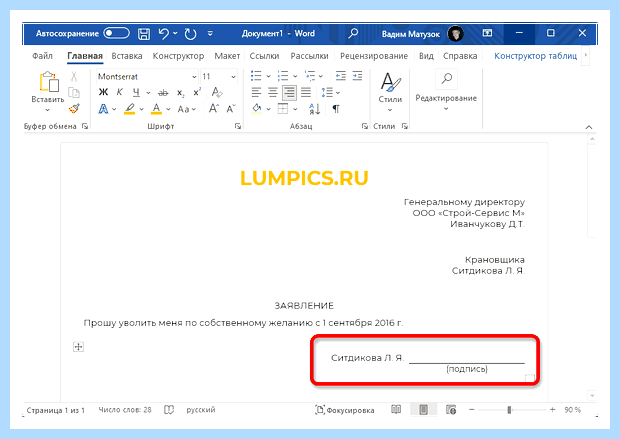Open the Редактирование editing button
Viewport: 620px width, 439px height.
pyautogui.click(x=446, y=91)
